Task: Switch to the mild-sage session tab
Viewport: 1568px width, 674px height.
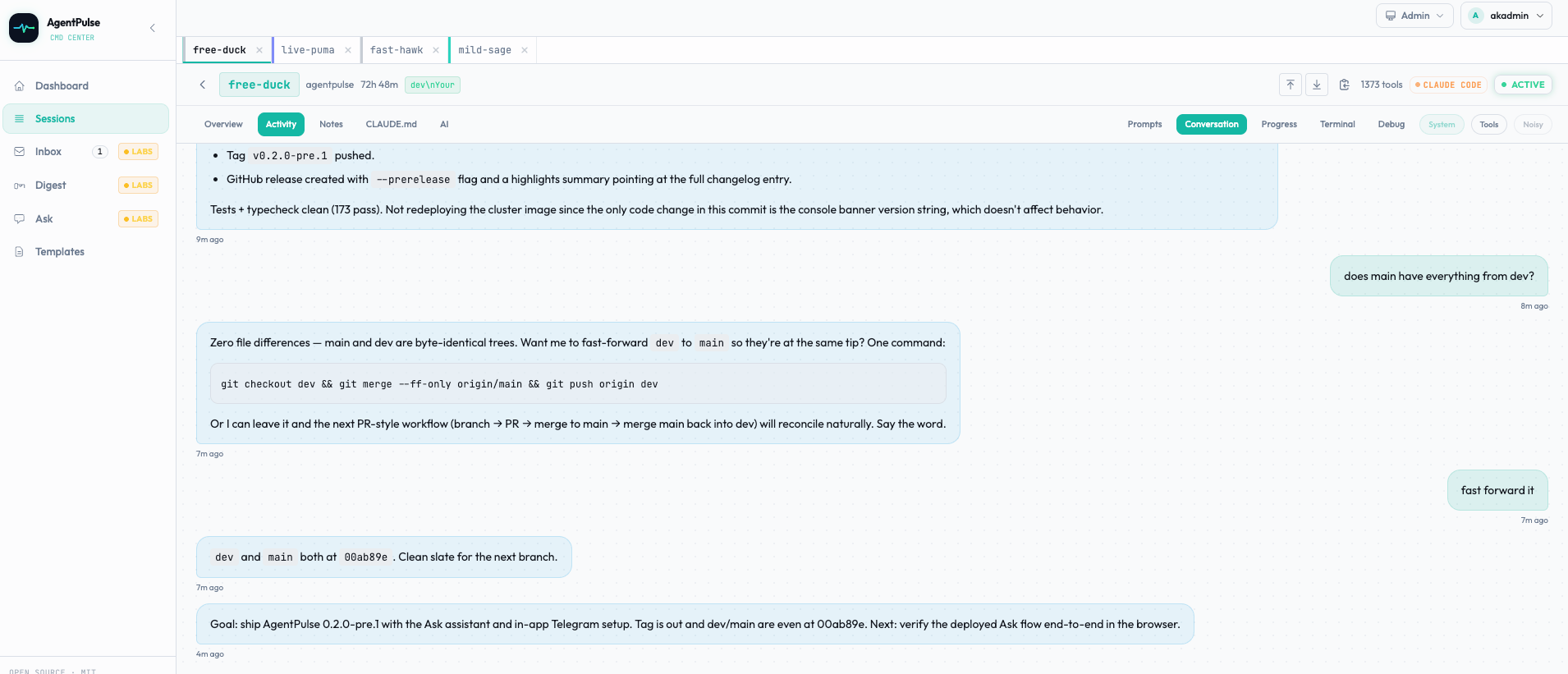Action: coord(484,50)
